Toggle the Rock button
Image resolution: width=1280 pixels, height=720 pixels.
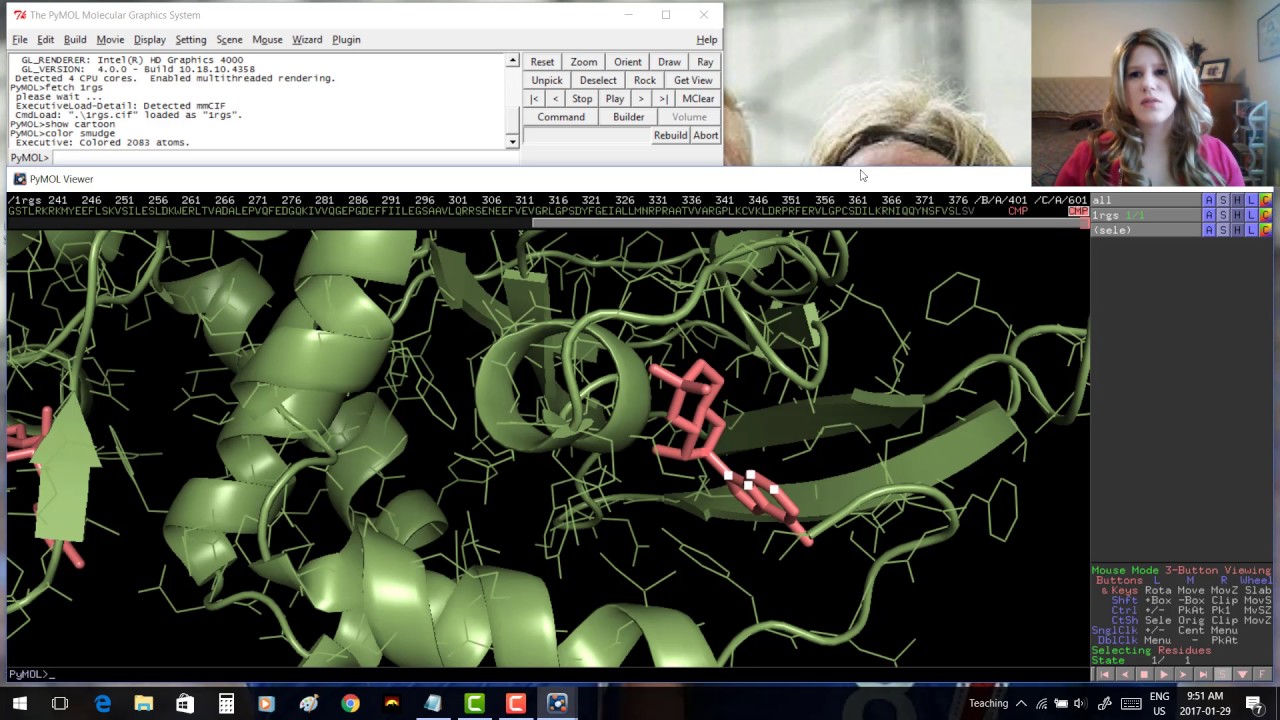tap(645, 80)
